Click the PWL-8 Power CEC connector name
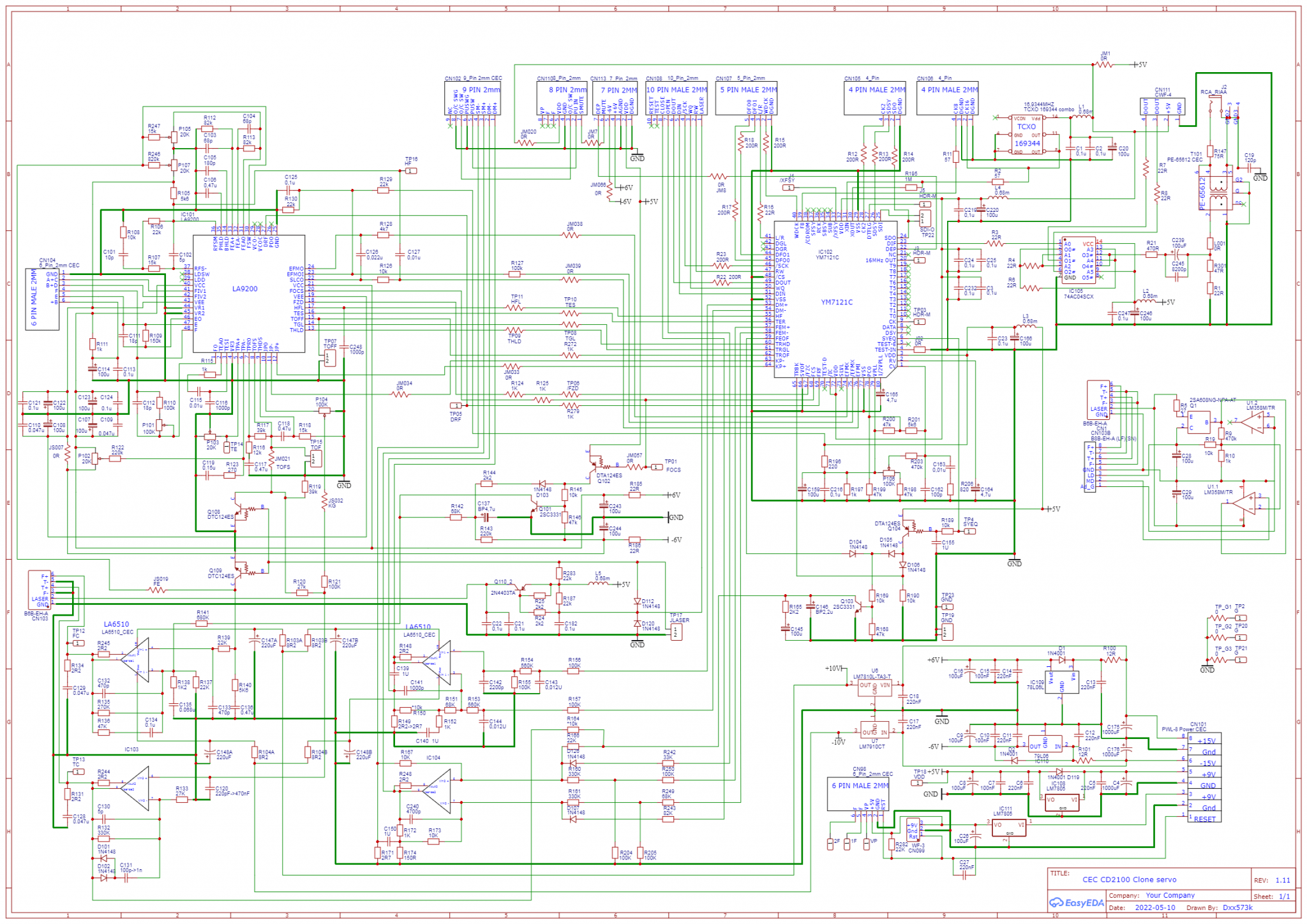 pos(1184,729)
